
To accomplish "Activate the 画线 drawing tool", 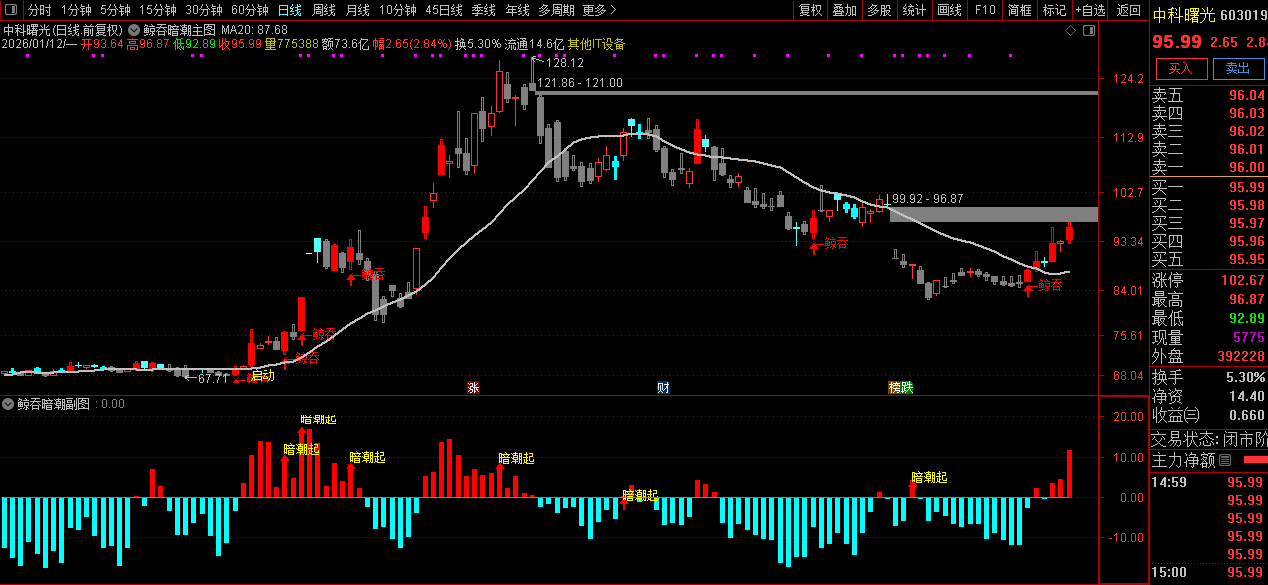I will (949, 10).
